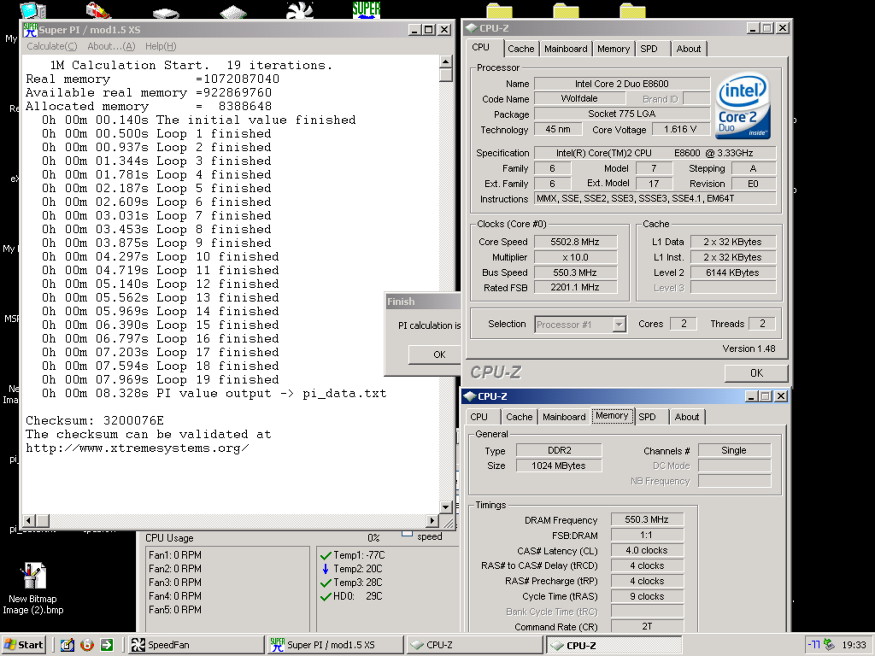Click SpeedFan -77 temperature tray icon
Viewport: 875px width, 656px height.
point(814,645)
